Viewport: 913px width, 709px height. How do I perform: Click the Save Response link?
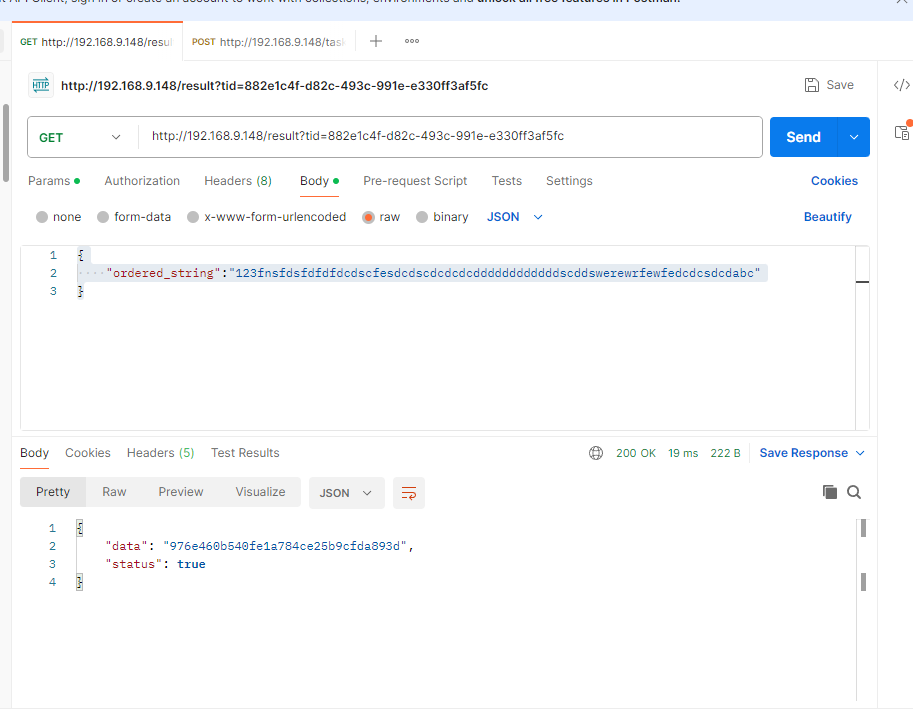coord(804,453)
